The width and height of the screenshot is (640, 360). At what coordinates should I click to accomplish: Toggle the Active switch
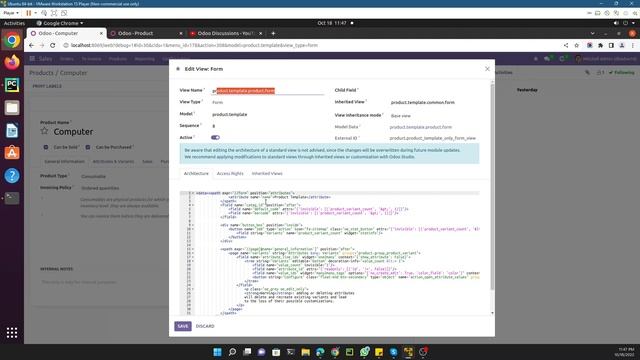[x=215, y=138]
